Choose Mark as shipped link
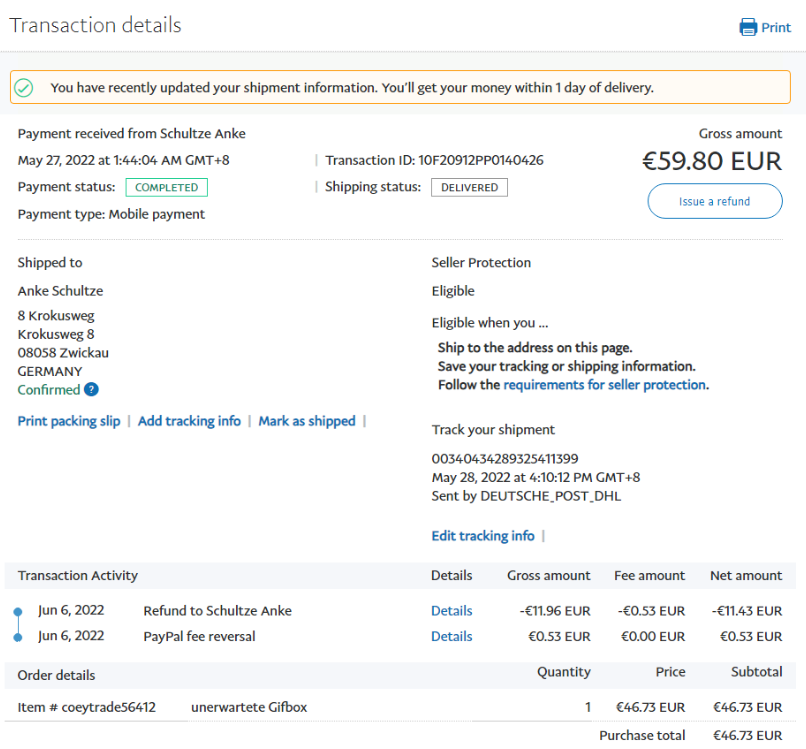Screen dimensions: 806x749 307,421
